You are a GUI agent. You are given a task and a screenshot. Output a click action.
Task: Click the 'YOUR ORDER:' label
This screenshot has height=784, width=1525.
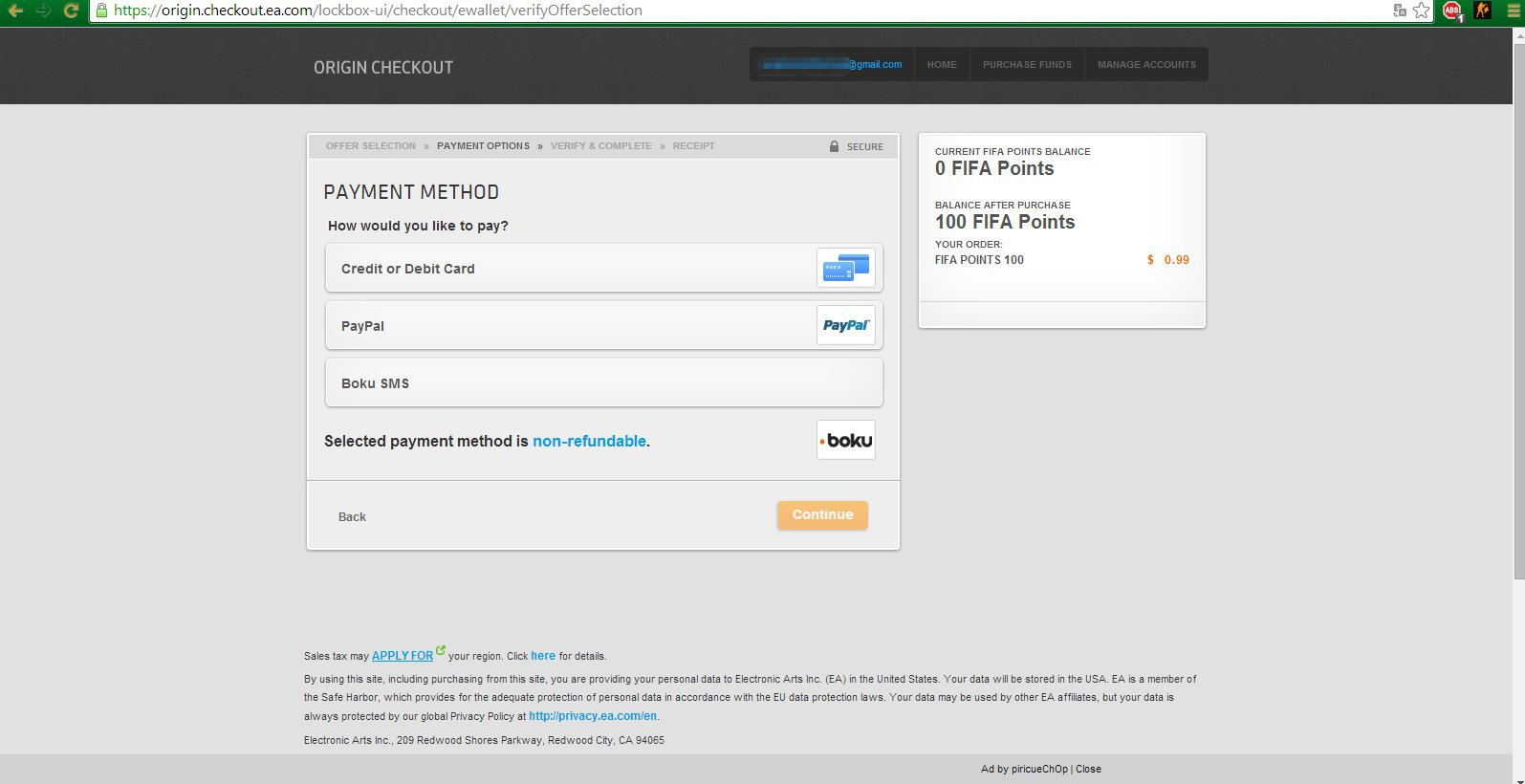tap(969, 245)
